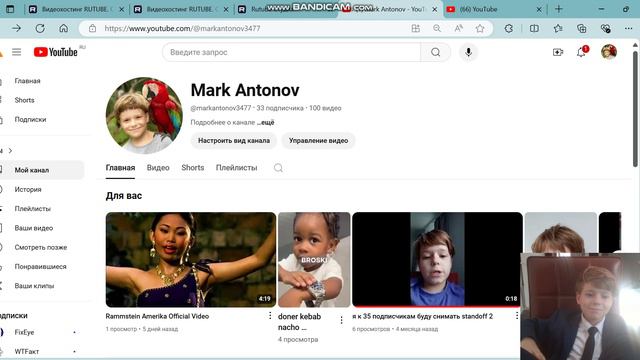Switch to first RUTUBE browser tab
Screen dimensions: 640x360
point(76,9)
